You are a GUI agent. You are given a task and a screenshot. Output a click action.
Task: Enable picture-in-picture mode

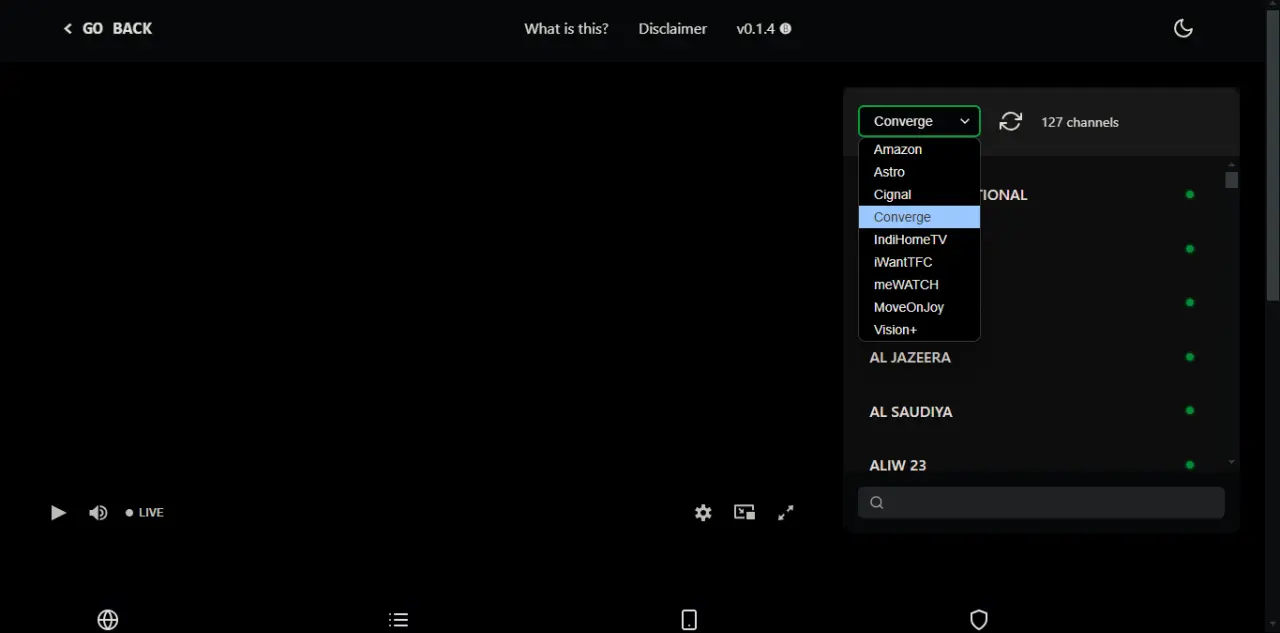pos(744,512)
